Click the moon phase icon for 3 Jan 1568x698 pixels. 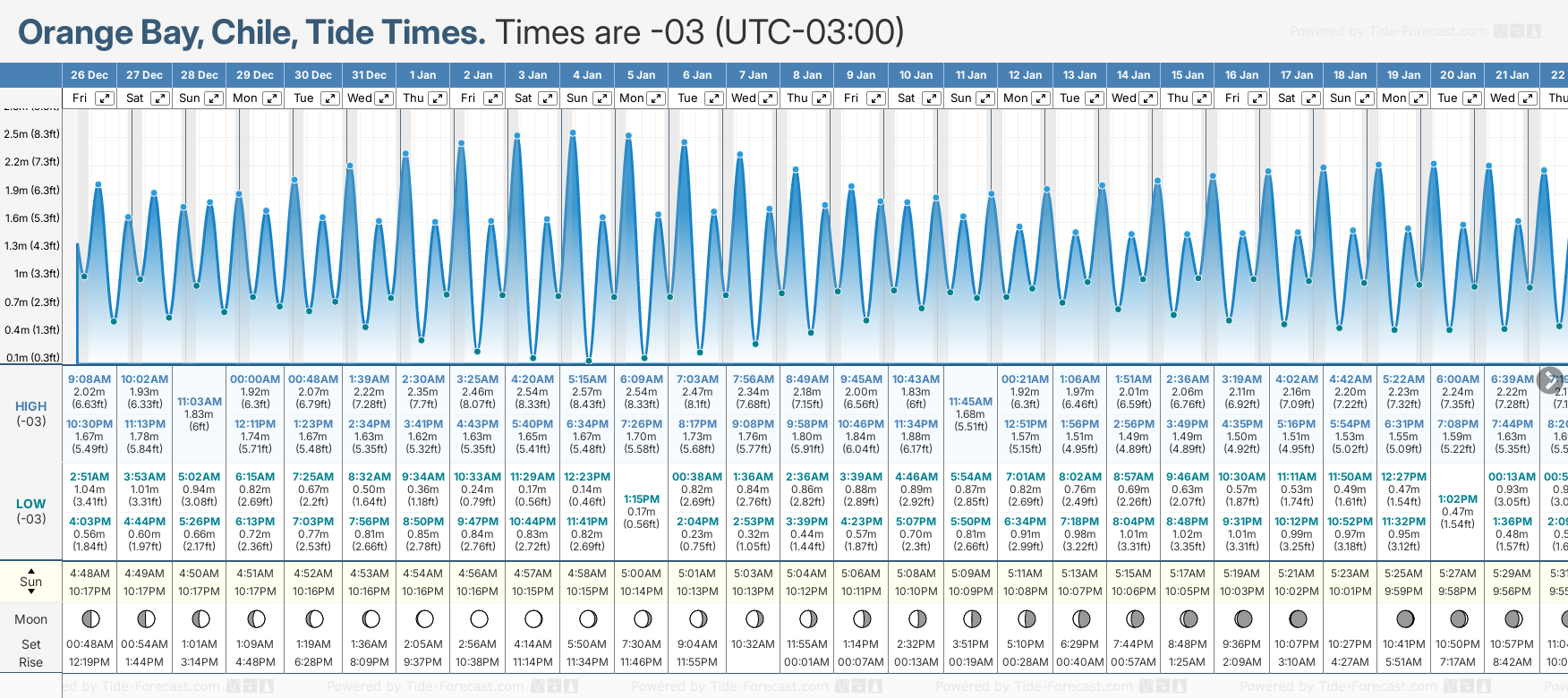[x=533, y=618]
